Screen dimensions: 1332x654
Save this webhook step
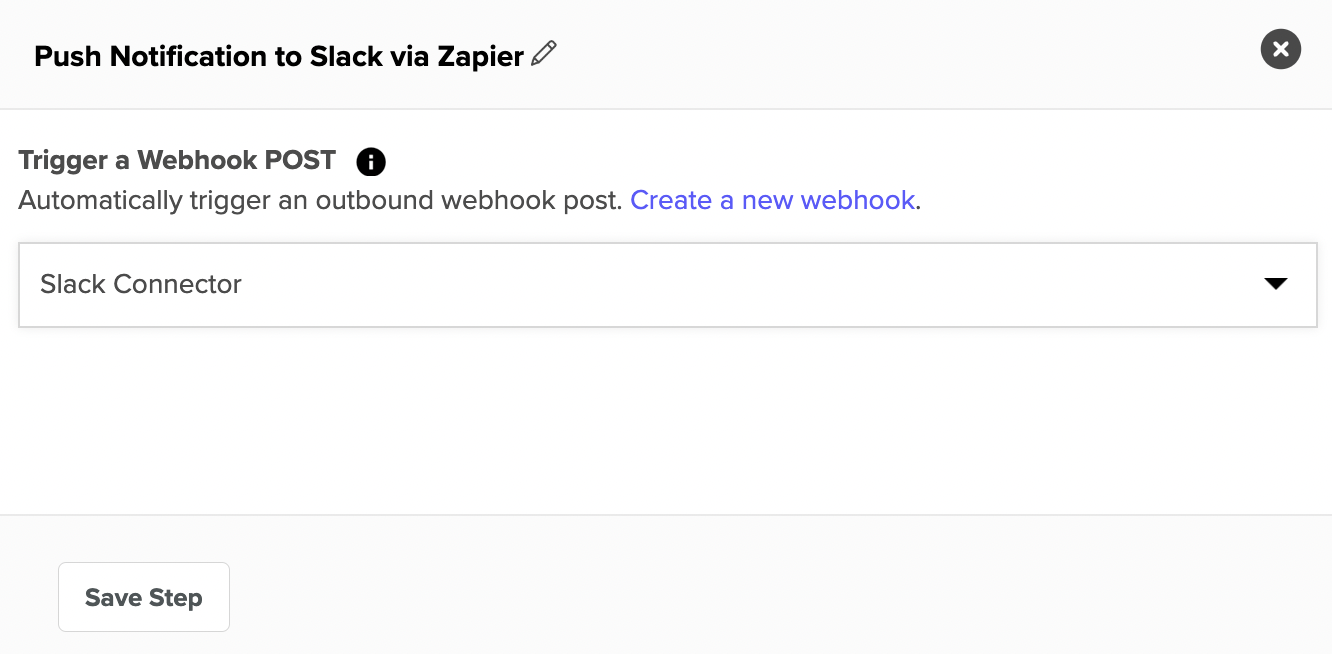(x=144, y=597)
